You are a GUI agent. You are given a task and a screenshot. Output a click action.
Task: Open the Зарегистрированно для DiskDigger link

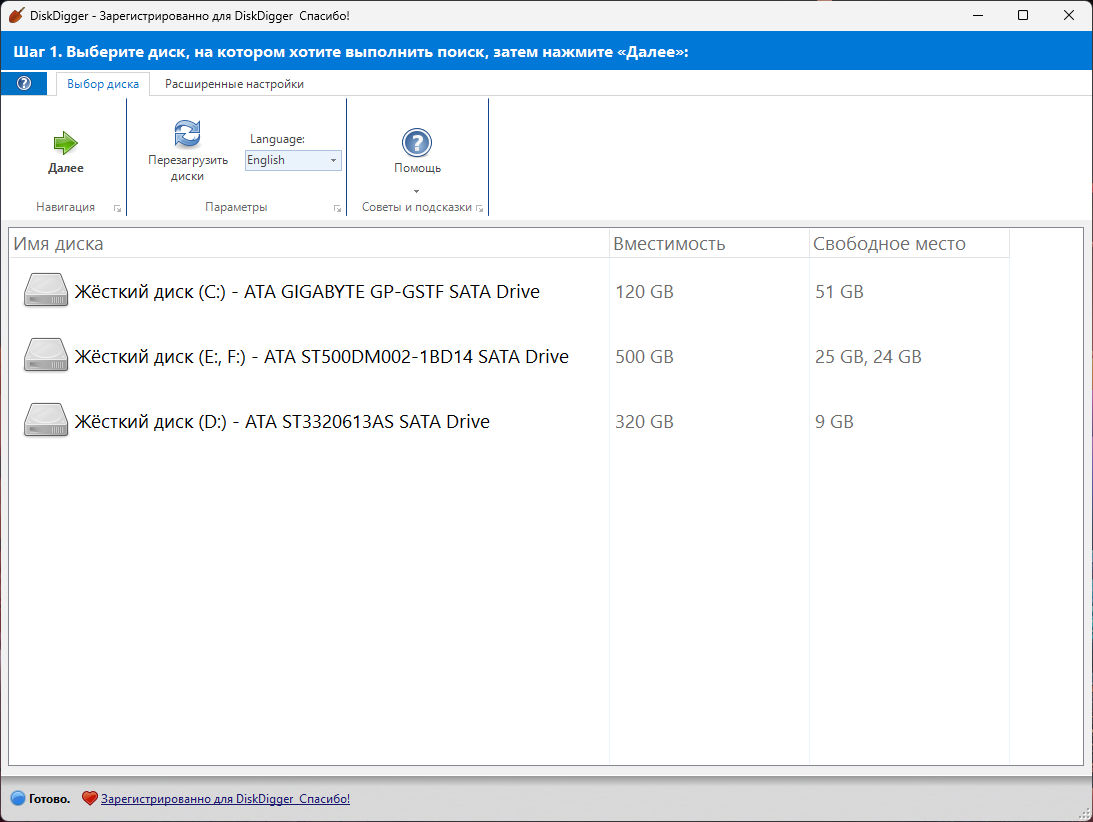coord(225,799)
